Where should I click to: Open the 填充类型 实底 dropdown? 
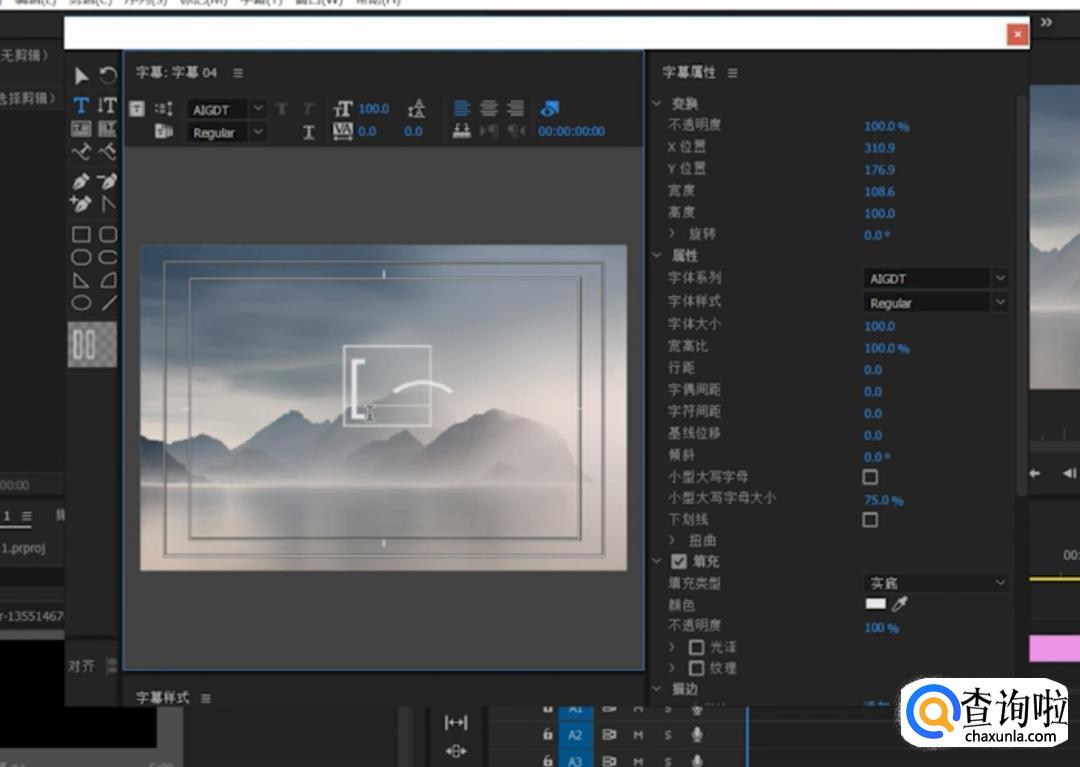935,582
